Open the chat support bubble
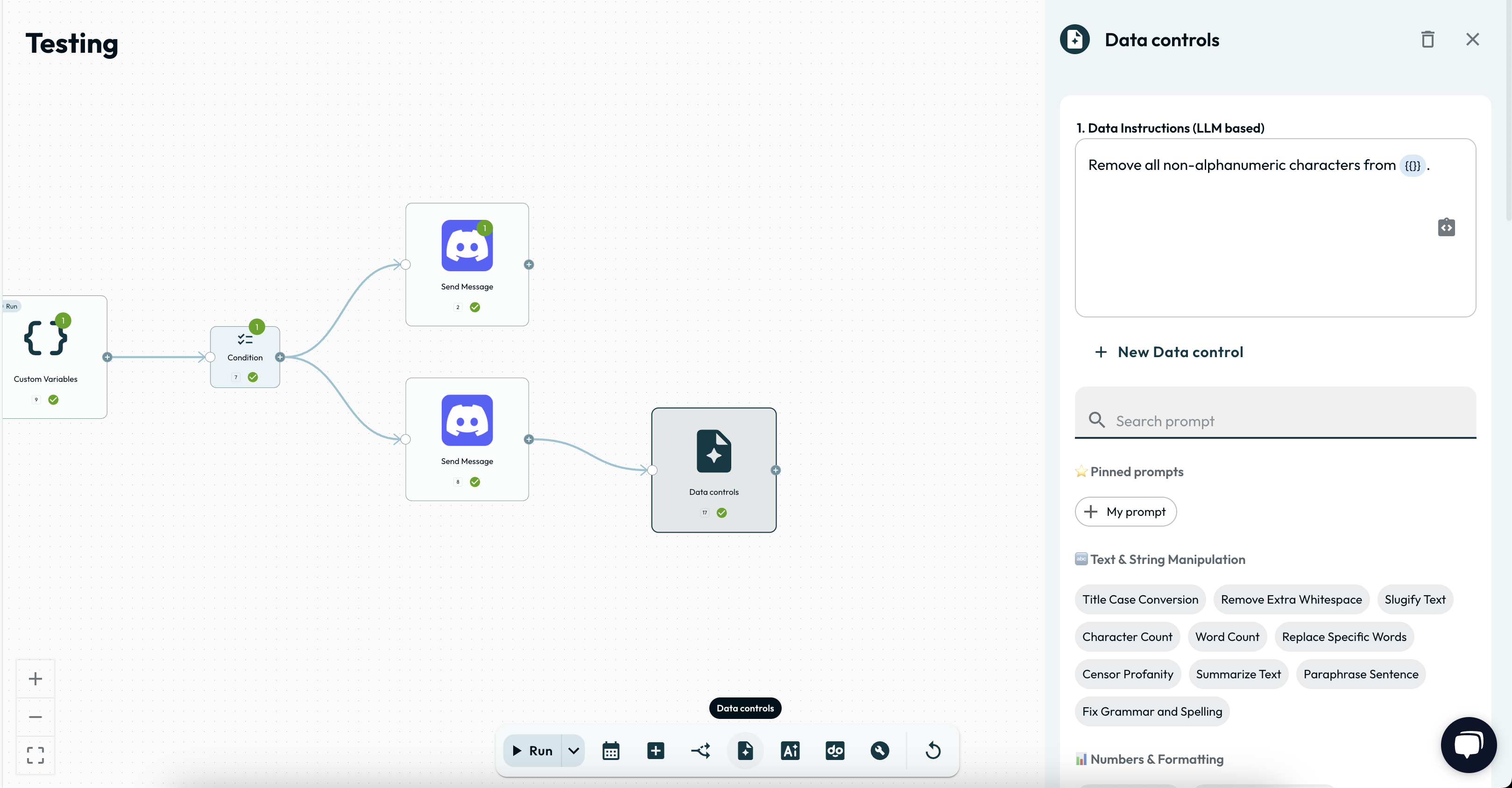Image resolution: width=1512 pixels, height=788 pixels. [x=1468, y=745]
